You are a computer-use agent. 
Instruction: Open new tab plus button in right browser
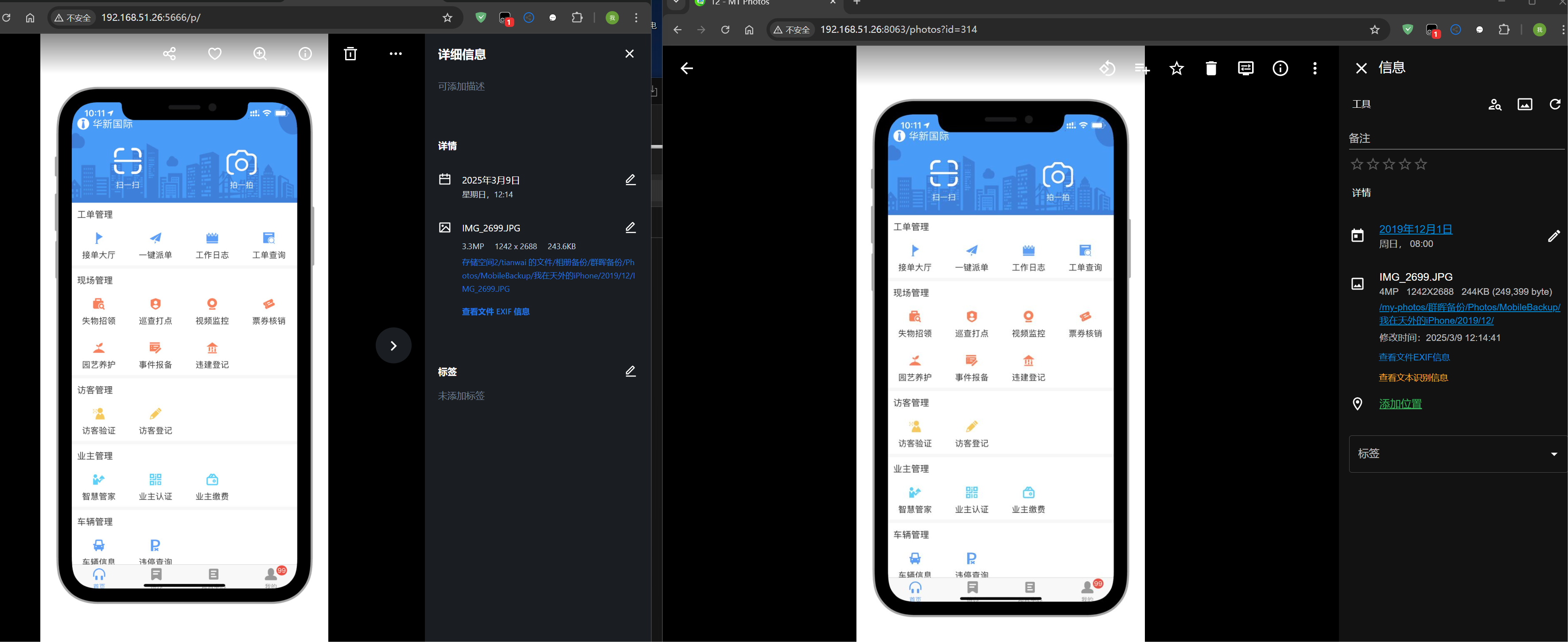point(856,2)
